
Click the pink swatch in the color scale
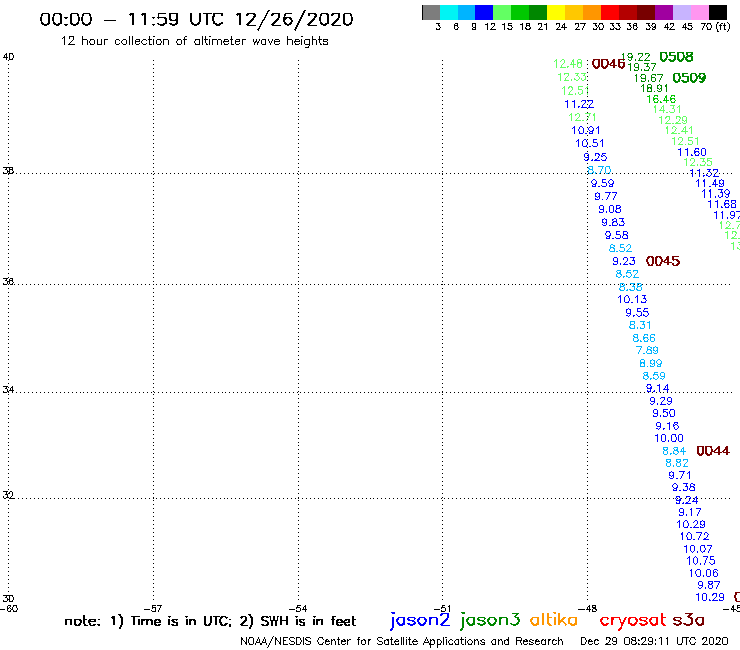pos(699,12)
